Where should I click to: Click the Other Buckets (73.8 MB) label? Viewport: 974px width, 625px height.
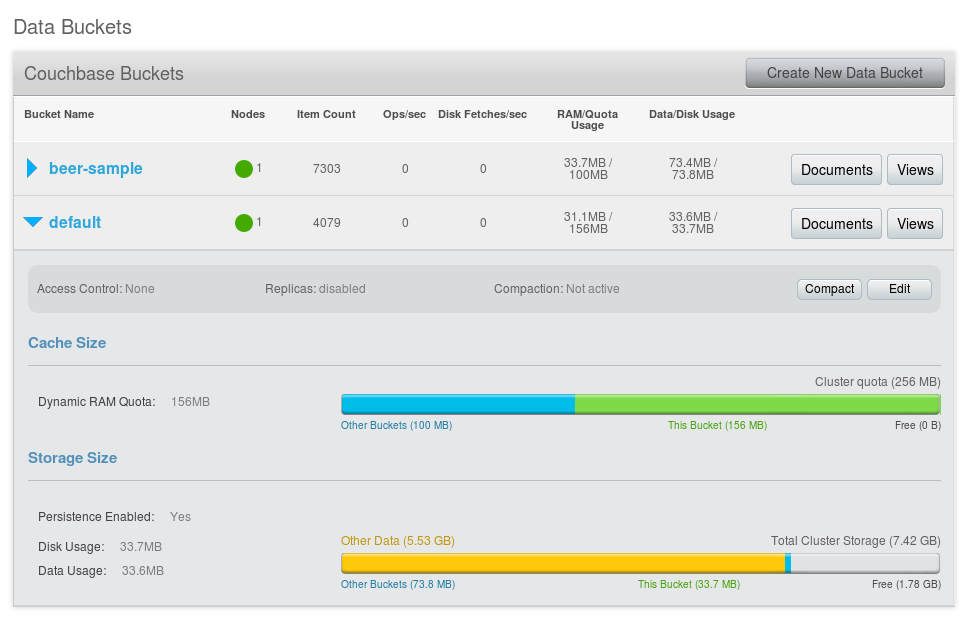click(x=398, y=585)
